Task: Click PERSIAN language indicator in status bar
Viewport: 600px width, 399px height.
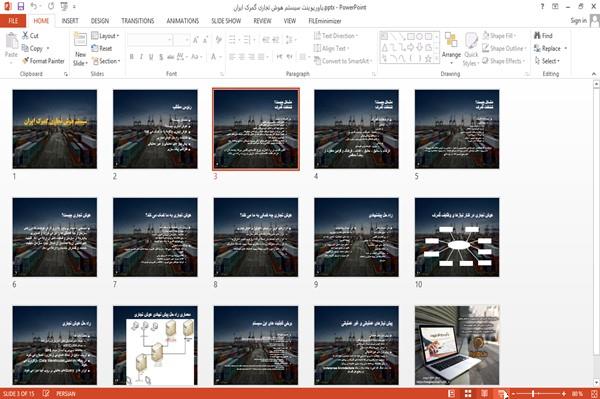Action: click(x=66, y=394)
